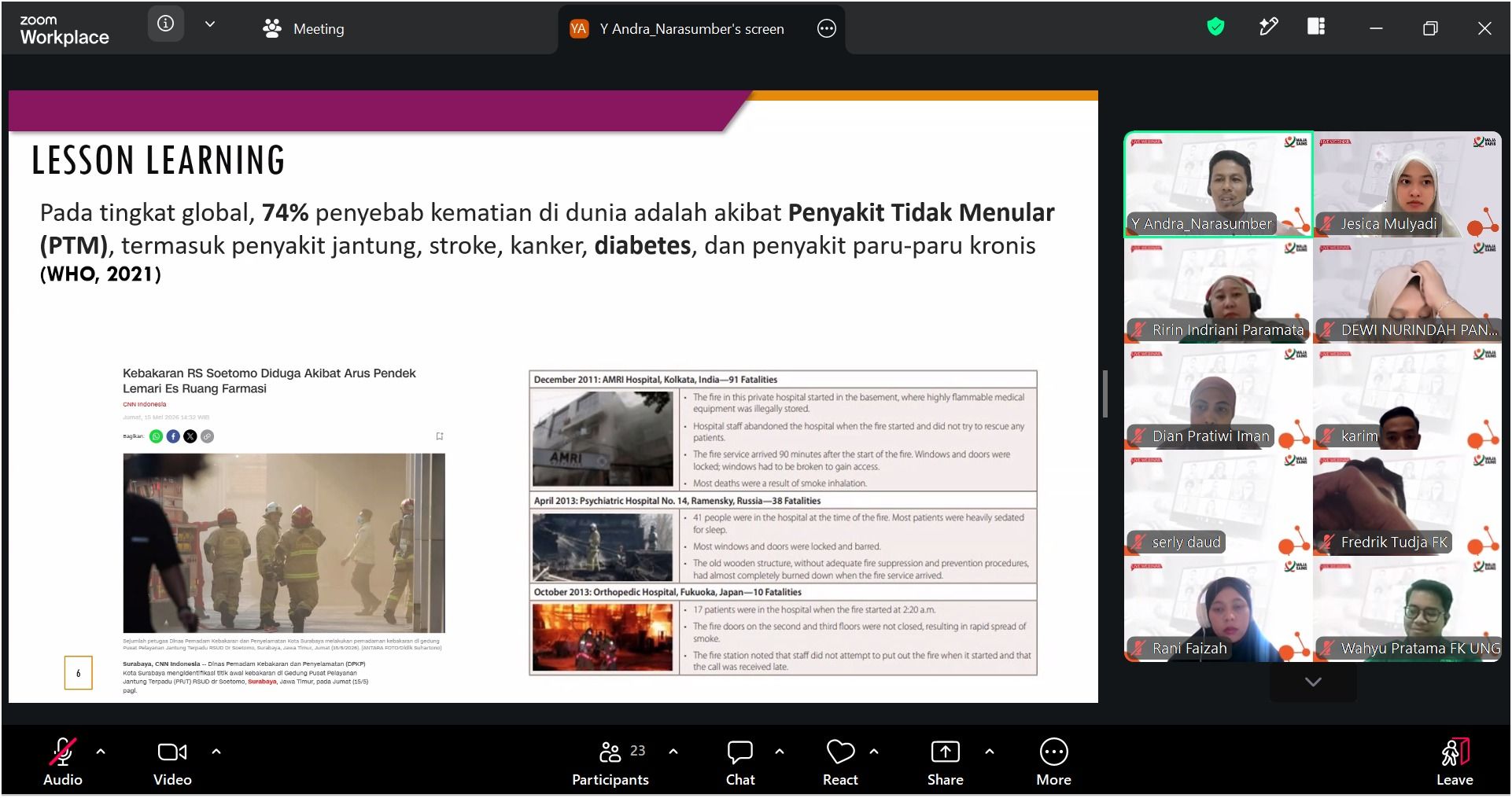Click the Ramensky hospital fire photo
The width and height of the screenshot is (1512, 798).
point(603,546)
